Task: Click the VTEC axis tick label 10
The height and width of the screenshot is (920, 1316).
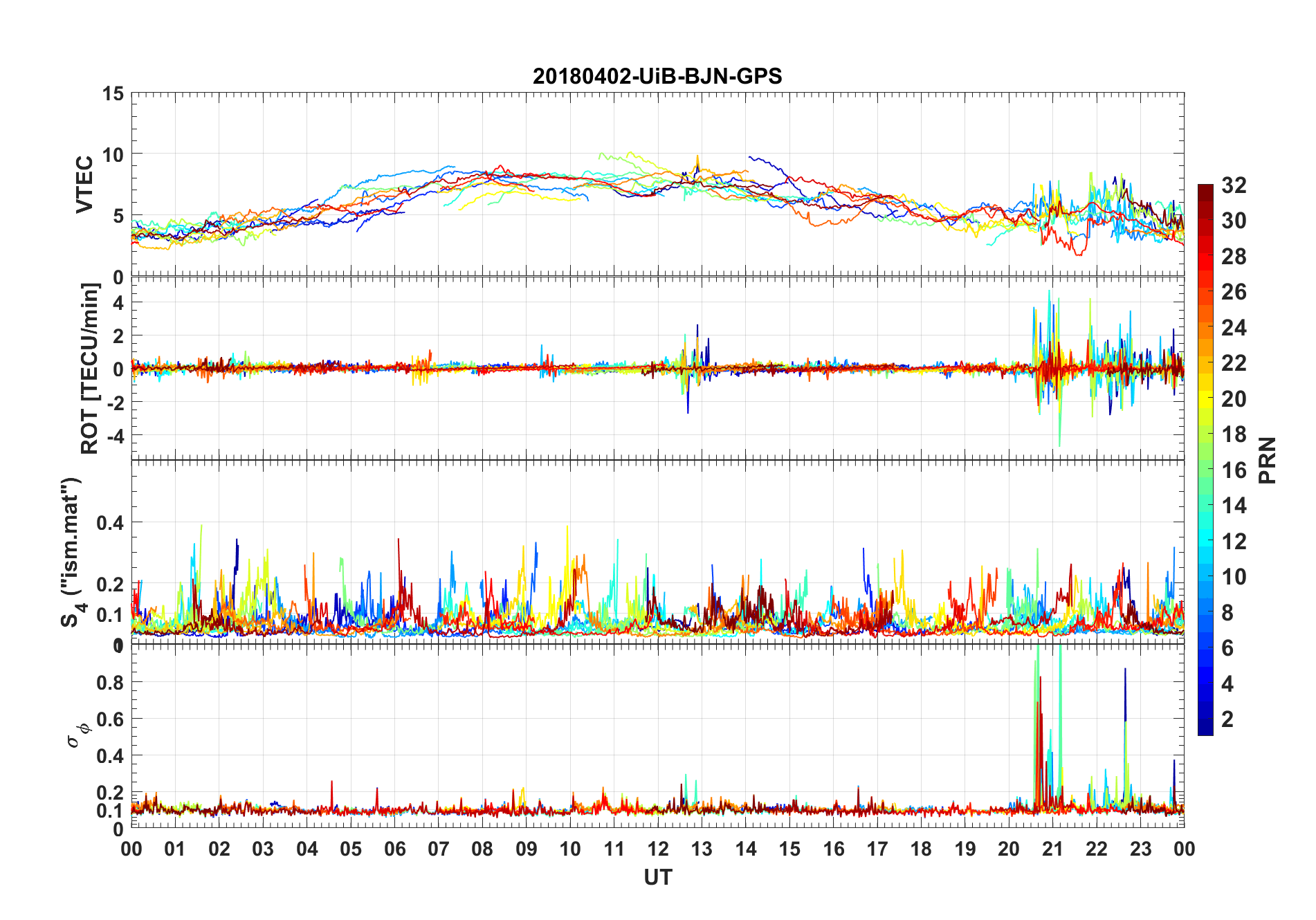Action: (113, 154)
